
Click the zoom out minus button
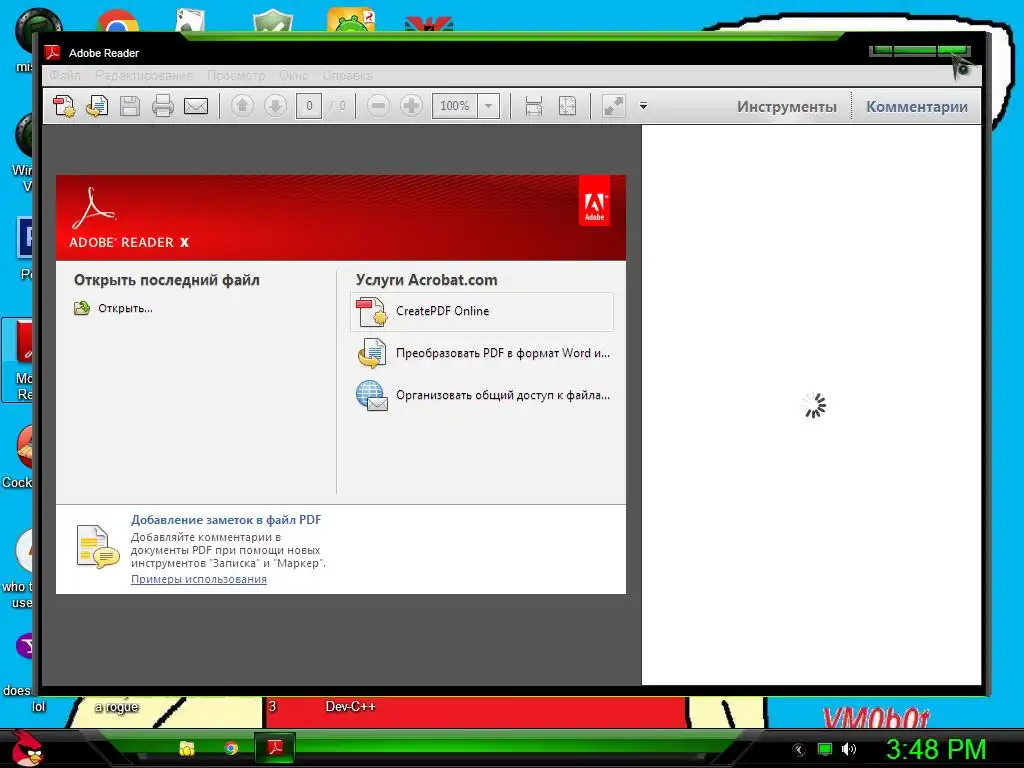coord(378,105)
